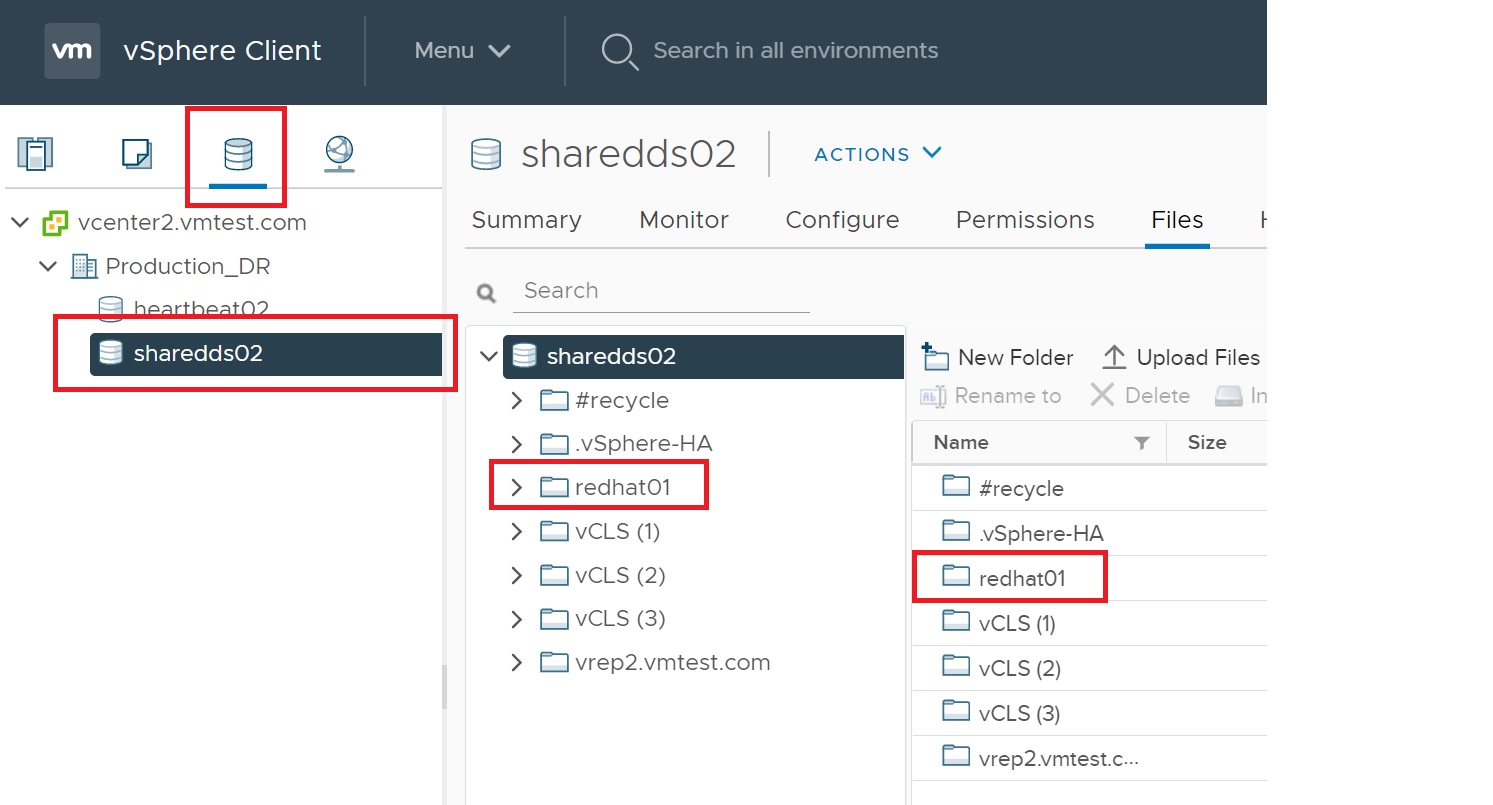Image resolution: width=1493 pixels, height=805 pixels.
Task: Open the Menu dropdown
Action: [x=463, y=51]
